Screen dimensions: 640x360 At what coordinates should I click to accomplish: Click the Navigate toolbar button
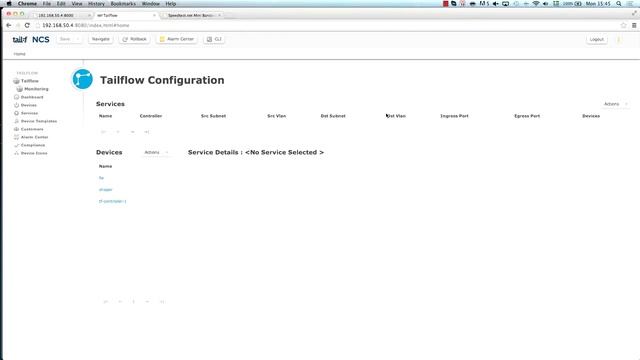click(100, 39)
